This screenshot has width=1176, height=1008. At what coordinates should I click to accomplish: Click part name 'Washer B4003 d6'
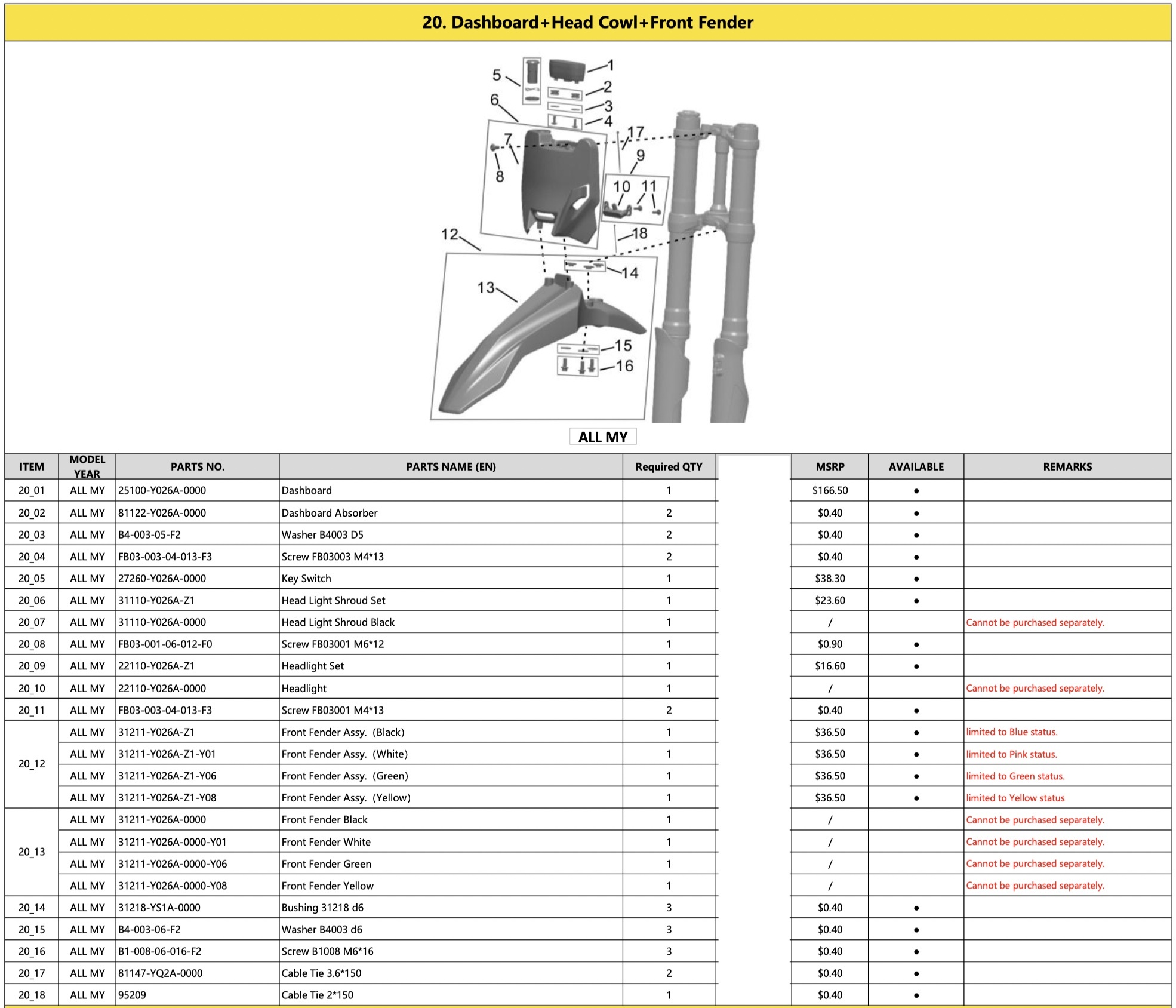(322, 929)
